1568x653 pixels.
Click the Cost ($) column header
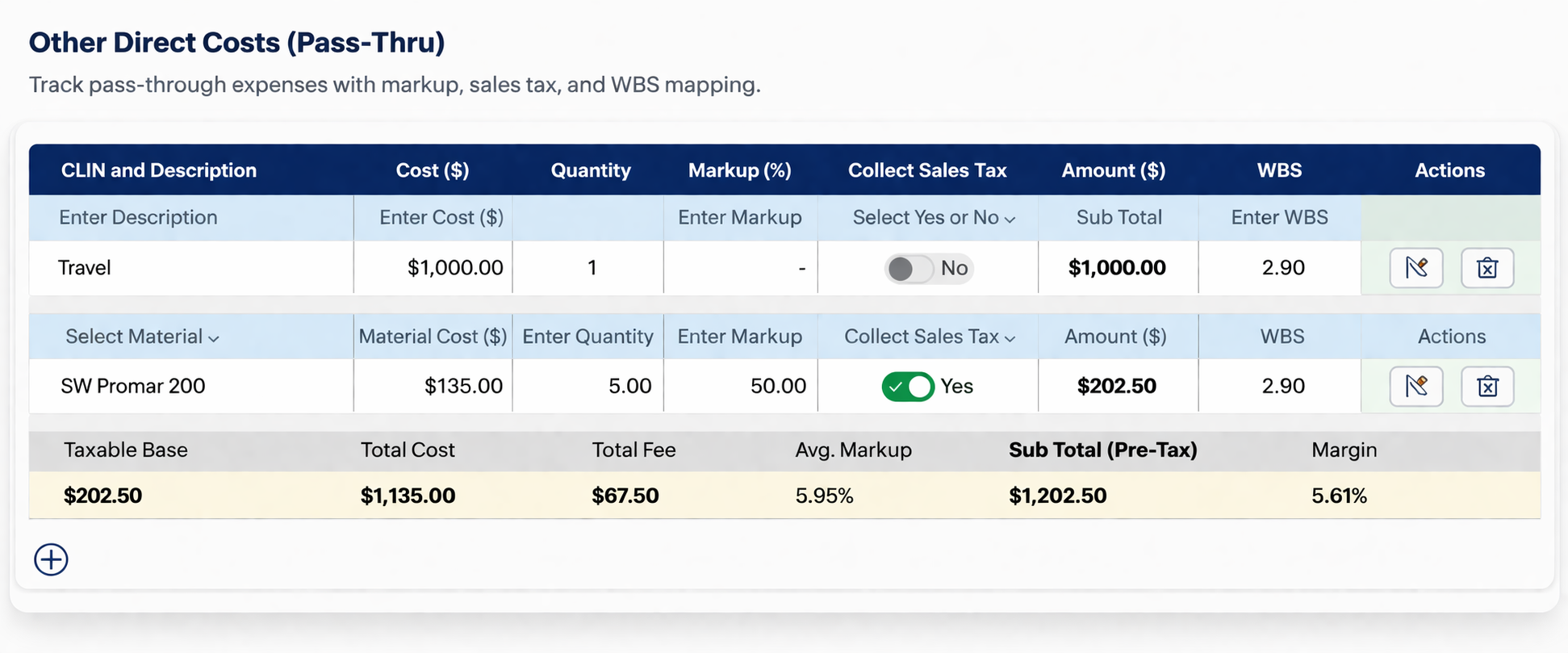(433, 170)
